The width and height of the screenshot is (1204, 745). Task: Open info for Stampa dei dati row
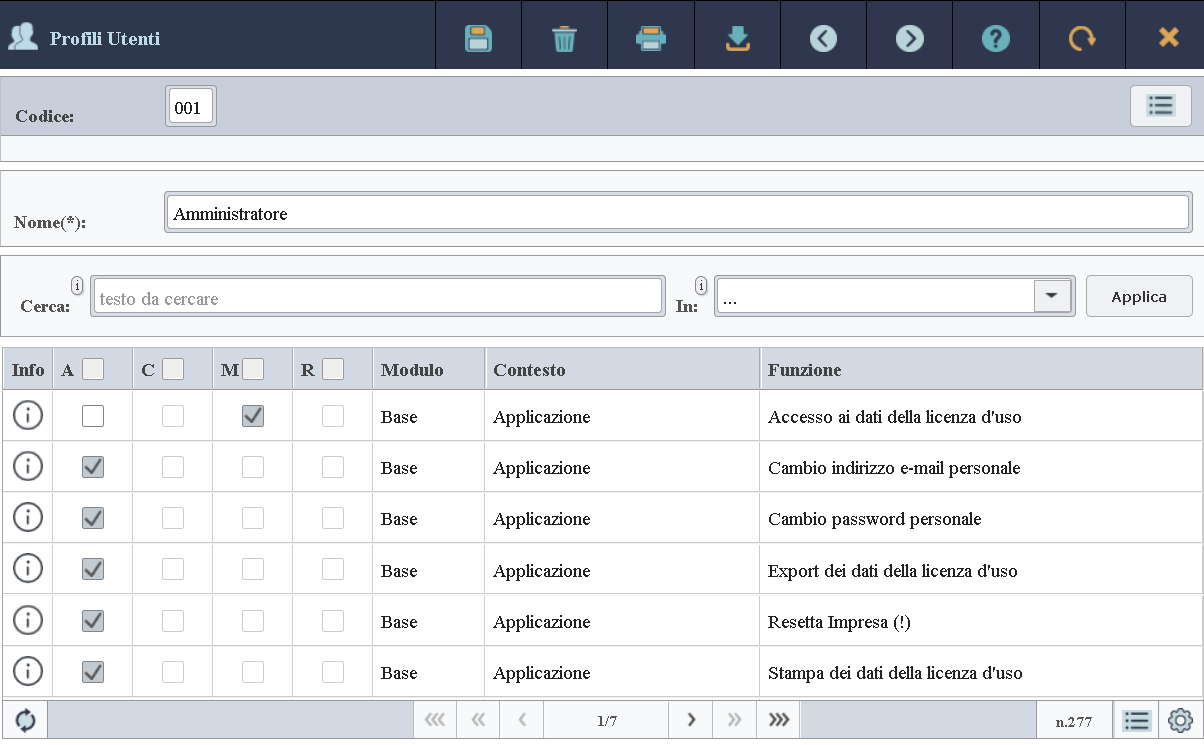tap(28, 671)
